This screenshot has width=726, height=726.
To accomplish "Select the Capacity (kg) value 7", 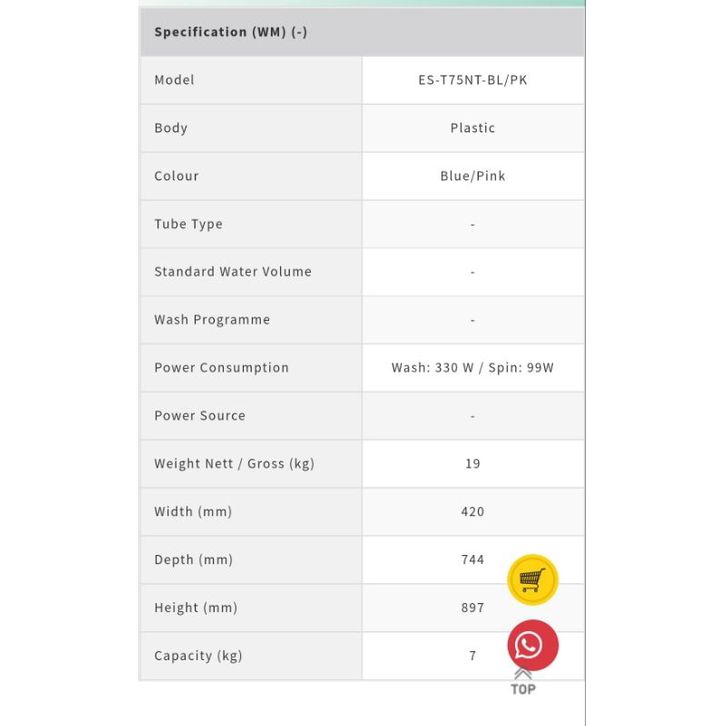I will point(472,656).
